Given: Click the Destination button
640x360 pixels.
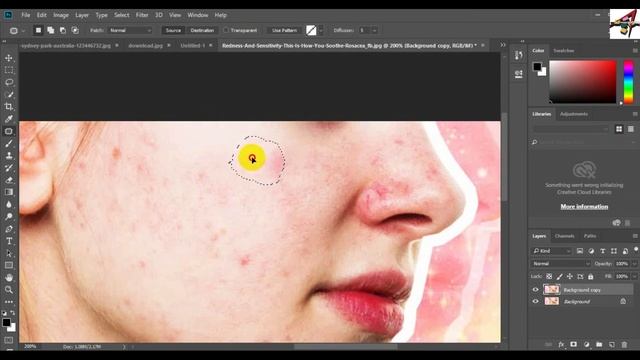Looking at the screenshot, I should coord(202,30).
